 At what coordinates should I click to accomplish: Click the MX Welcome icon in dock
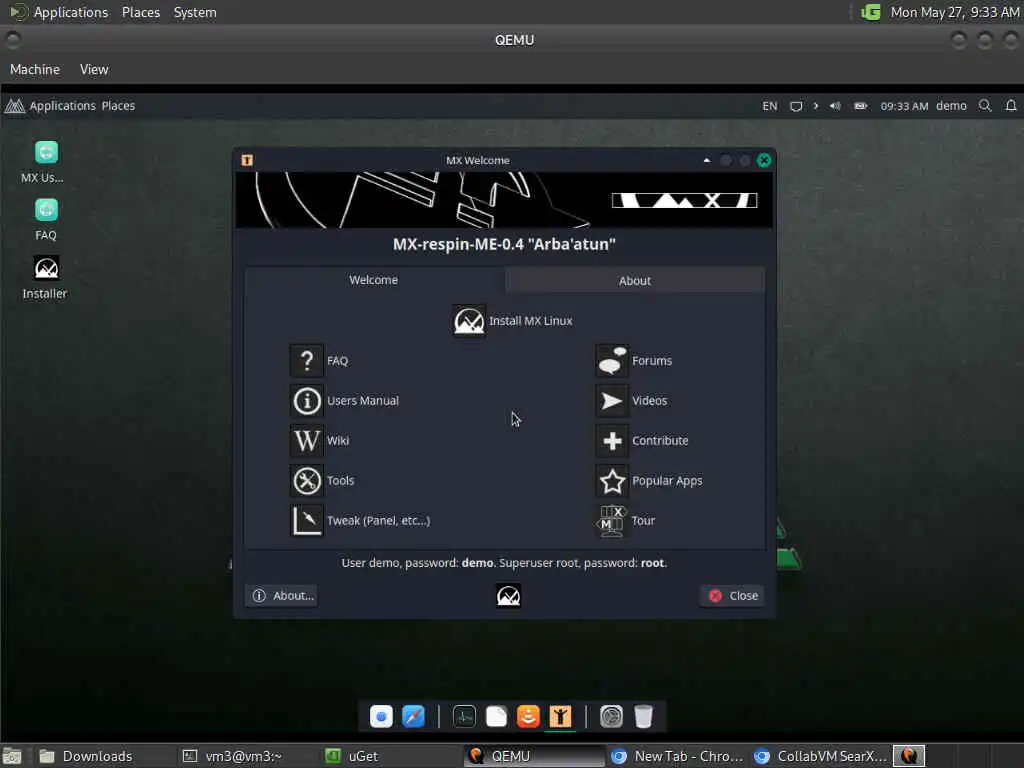[560, 716]
